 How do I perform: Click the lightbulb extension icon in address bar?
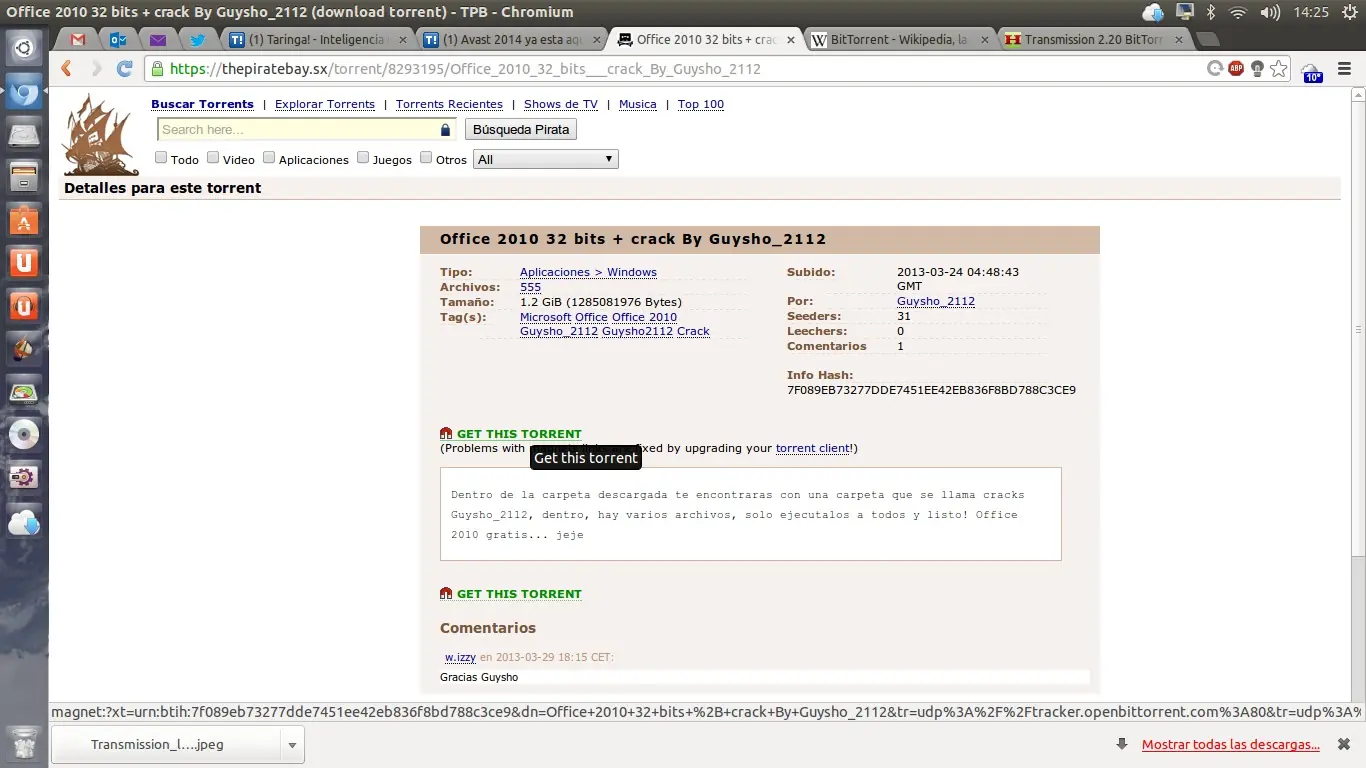coord(1257,69)
